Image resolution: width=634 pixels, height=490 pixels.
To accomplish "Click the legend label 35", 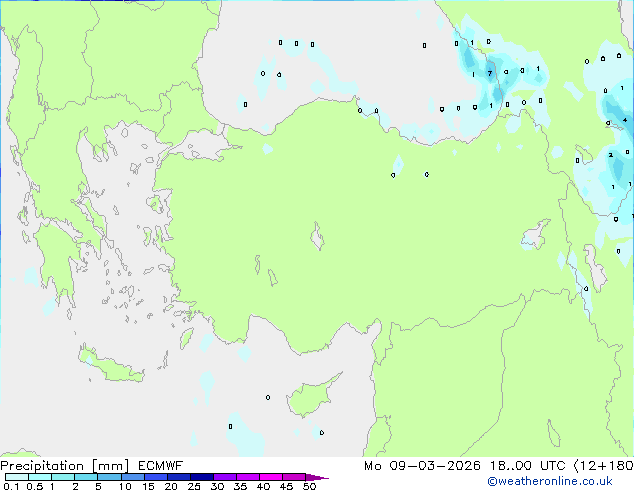I will [240, 486].
